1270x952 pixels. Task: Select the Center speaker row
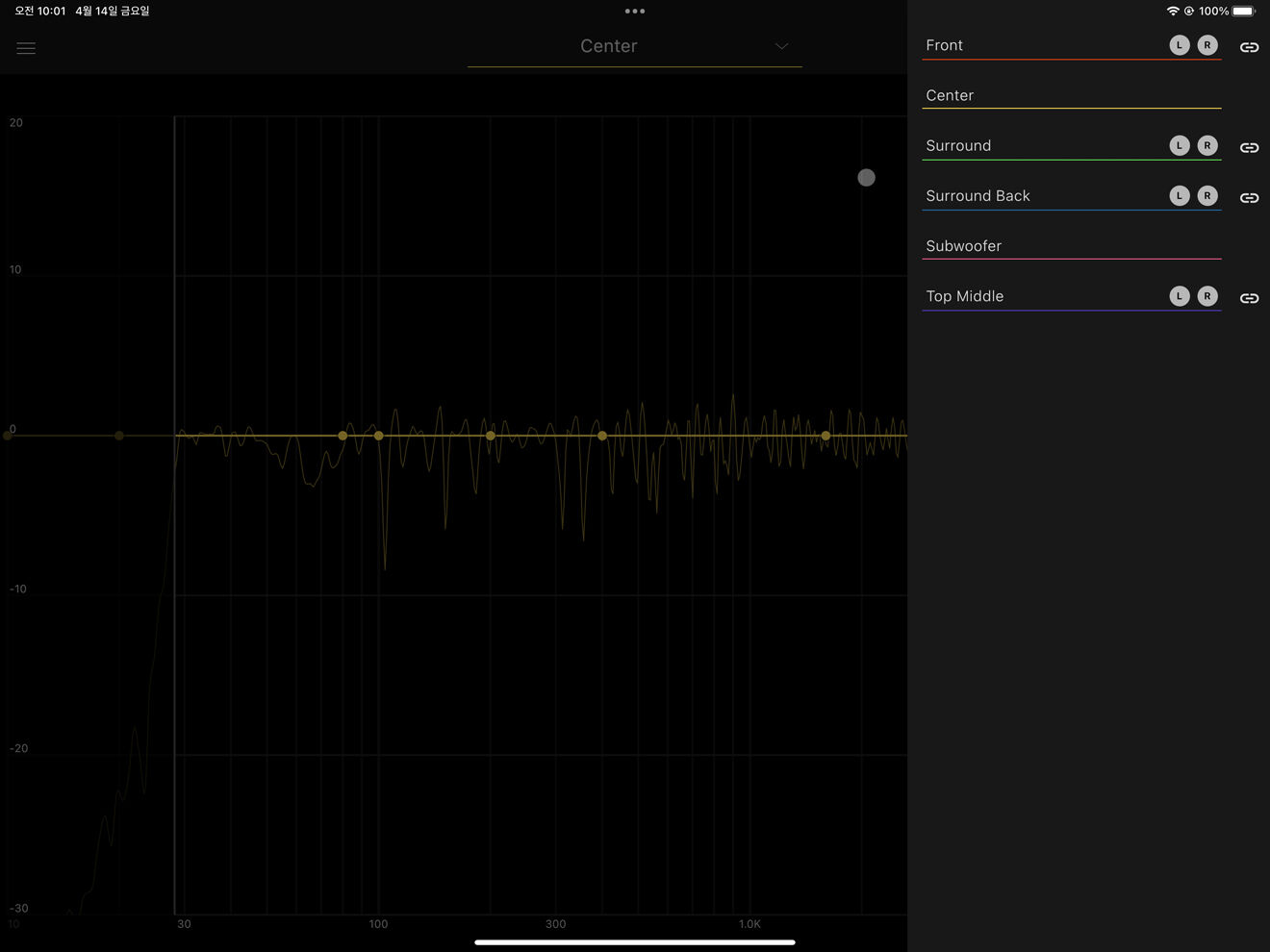point(1072,95)
